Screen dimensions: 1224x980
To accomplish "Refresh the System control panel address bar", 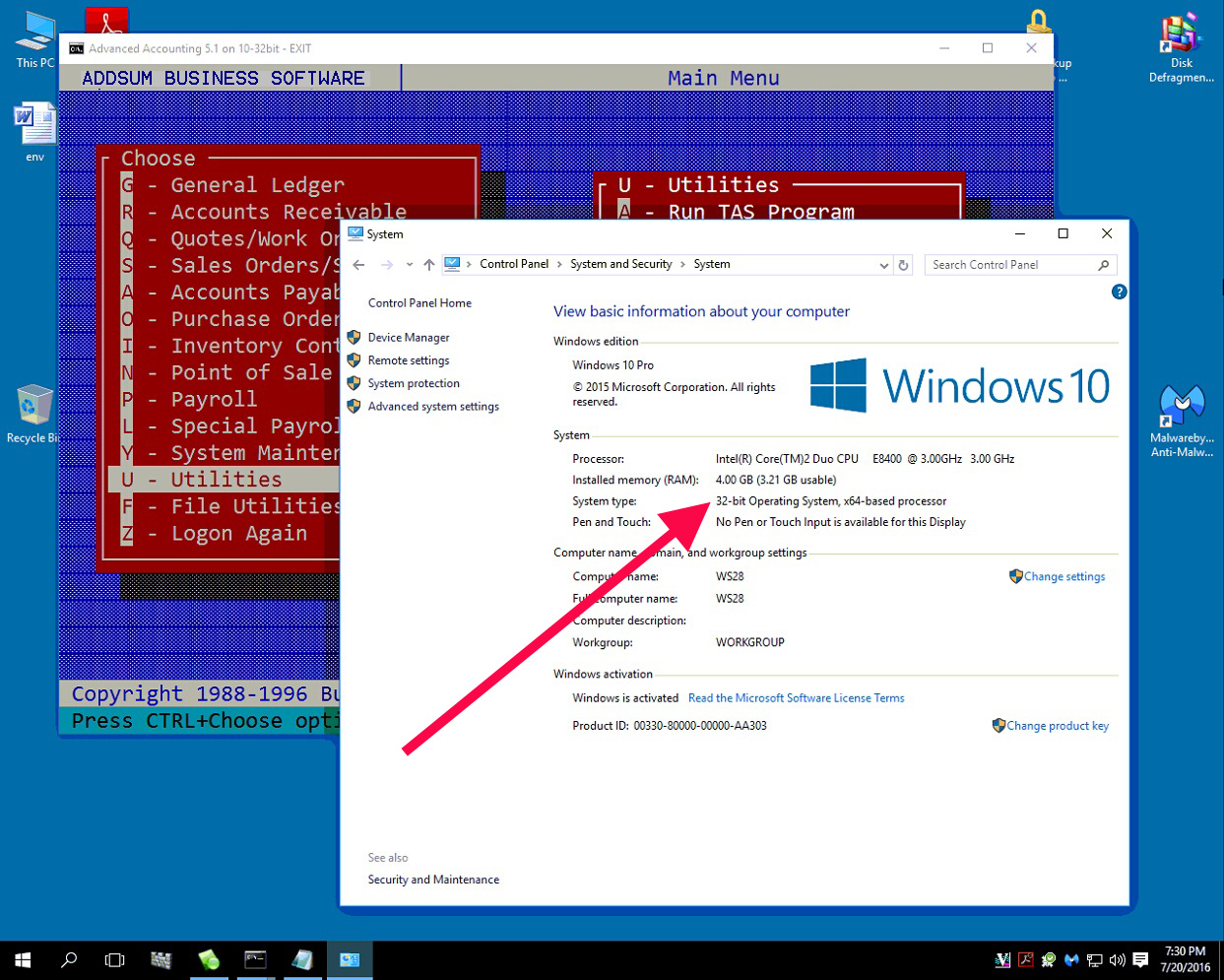I will click(x=903, y=265).
